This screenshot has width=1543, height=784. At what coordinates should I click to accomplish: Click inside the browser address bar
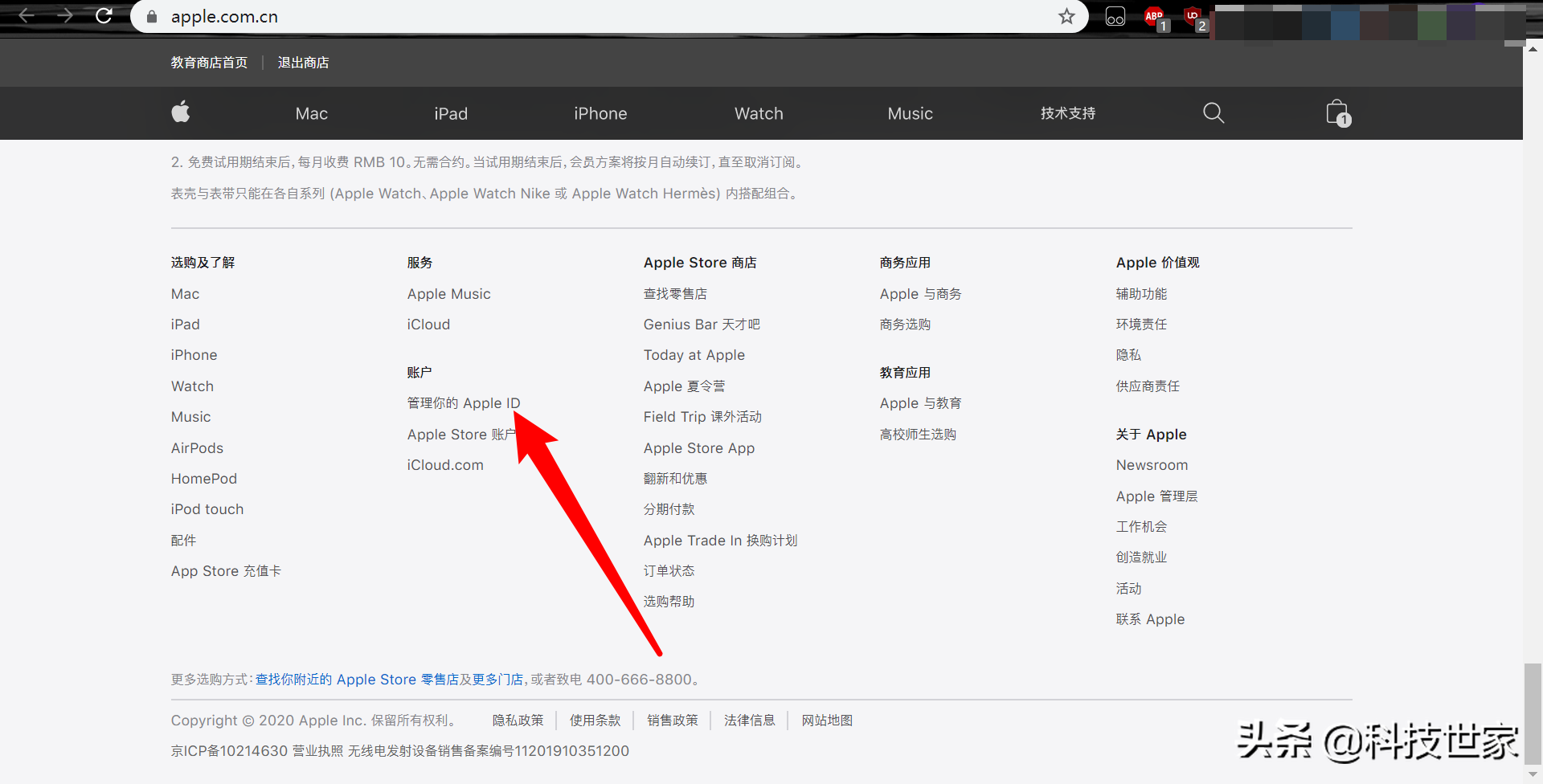click(x=563, y=15)
